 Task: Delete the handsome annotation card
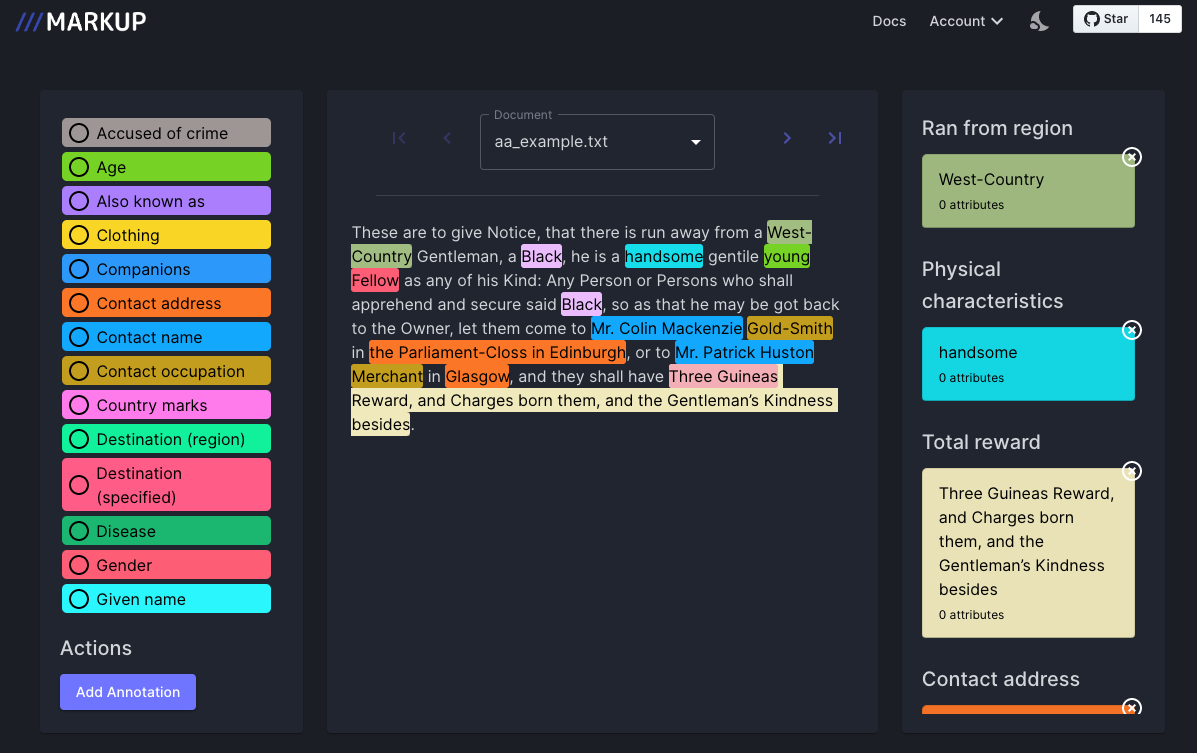pyautogui.click(x=1131, y=330)
